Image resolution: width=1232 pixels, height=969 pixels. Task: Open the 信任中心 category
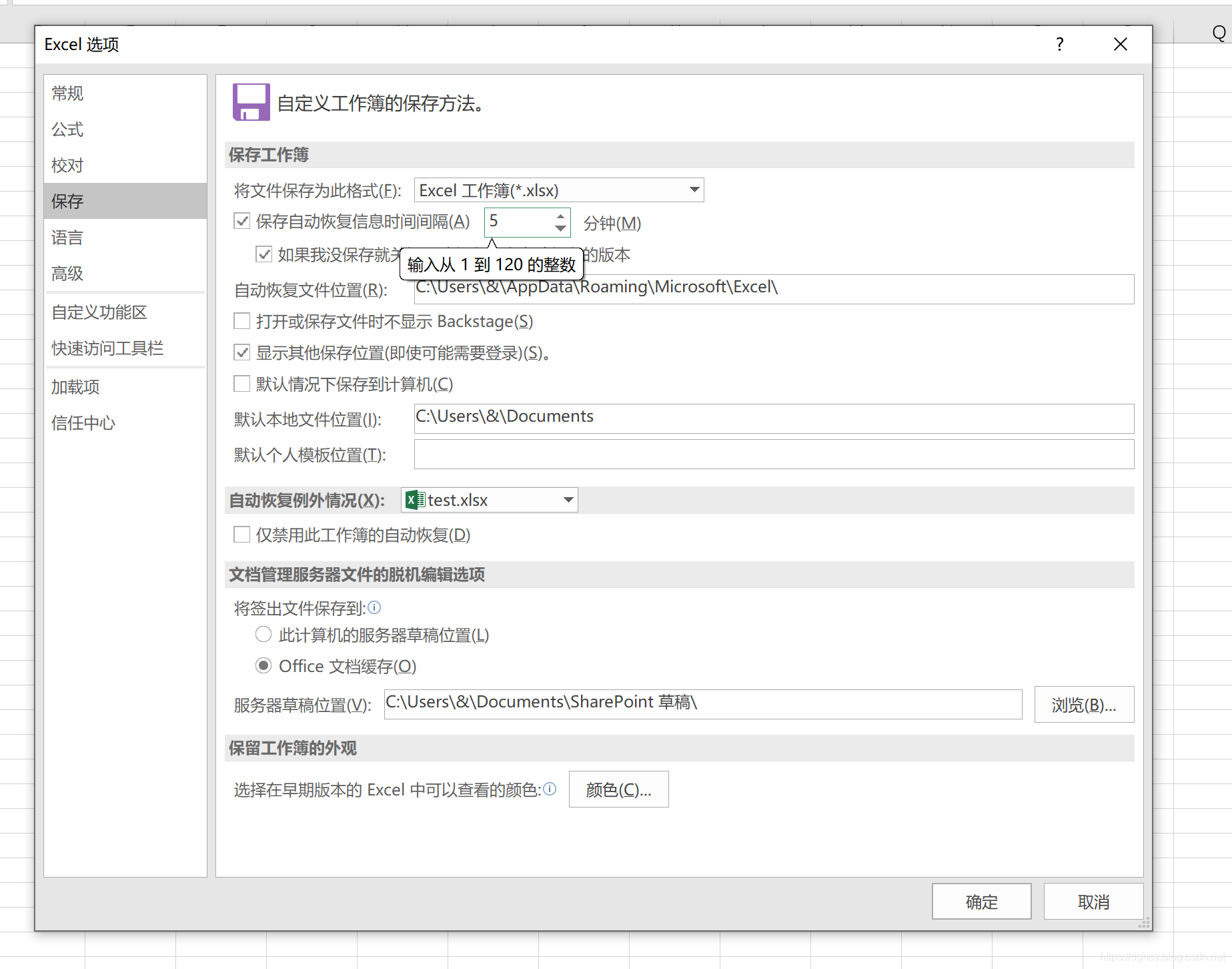[x=125, y=423]
